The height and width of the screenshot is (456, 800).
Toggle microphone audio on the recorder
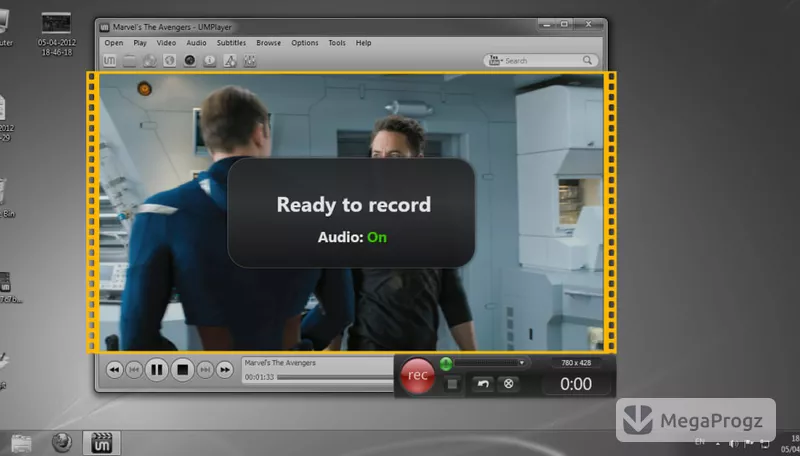446,363
